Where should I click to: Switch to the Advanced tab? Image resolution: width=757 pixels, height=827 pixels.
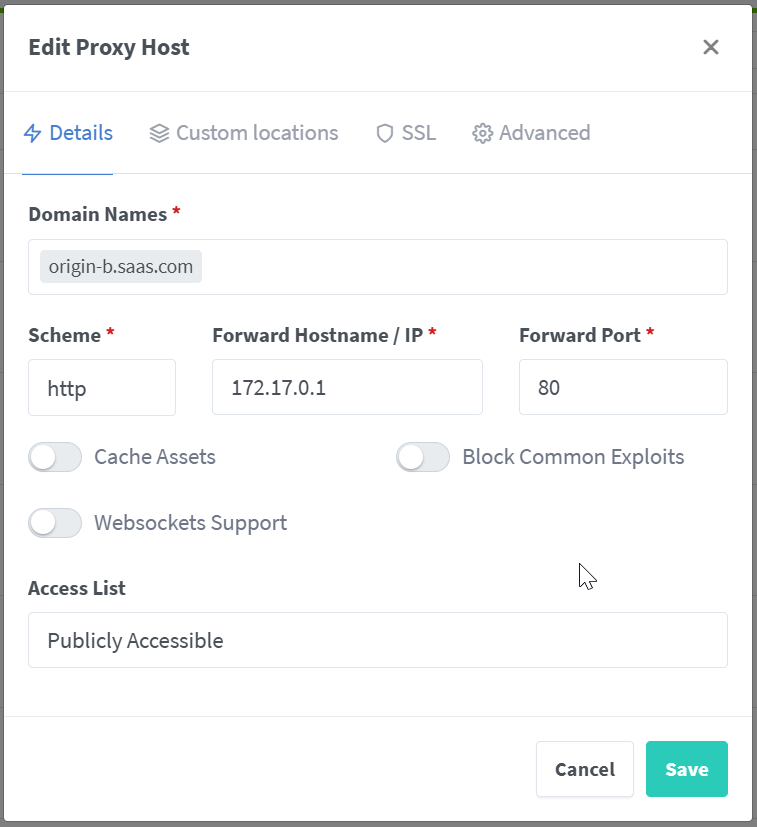pyautogui.click(x=544, y=132)
